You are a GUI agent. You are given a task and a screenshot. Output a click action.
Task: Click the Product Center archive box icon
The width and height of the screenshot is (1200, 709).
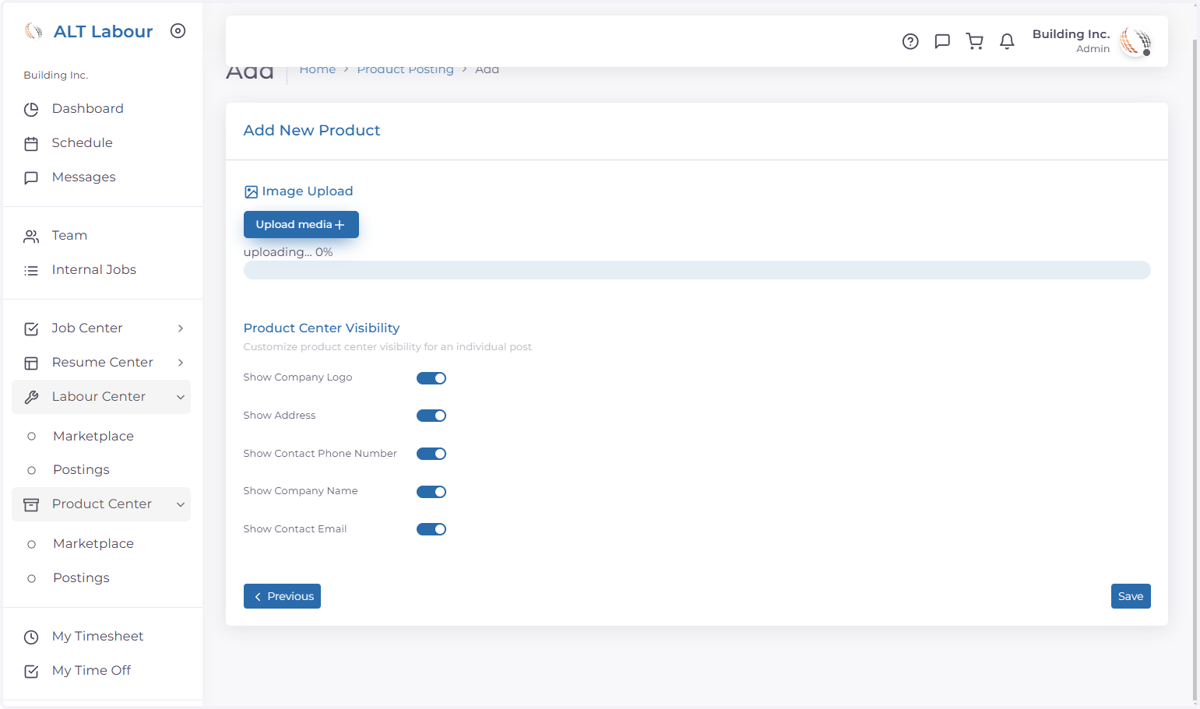[x=31, y=504]
